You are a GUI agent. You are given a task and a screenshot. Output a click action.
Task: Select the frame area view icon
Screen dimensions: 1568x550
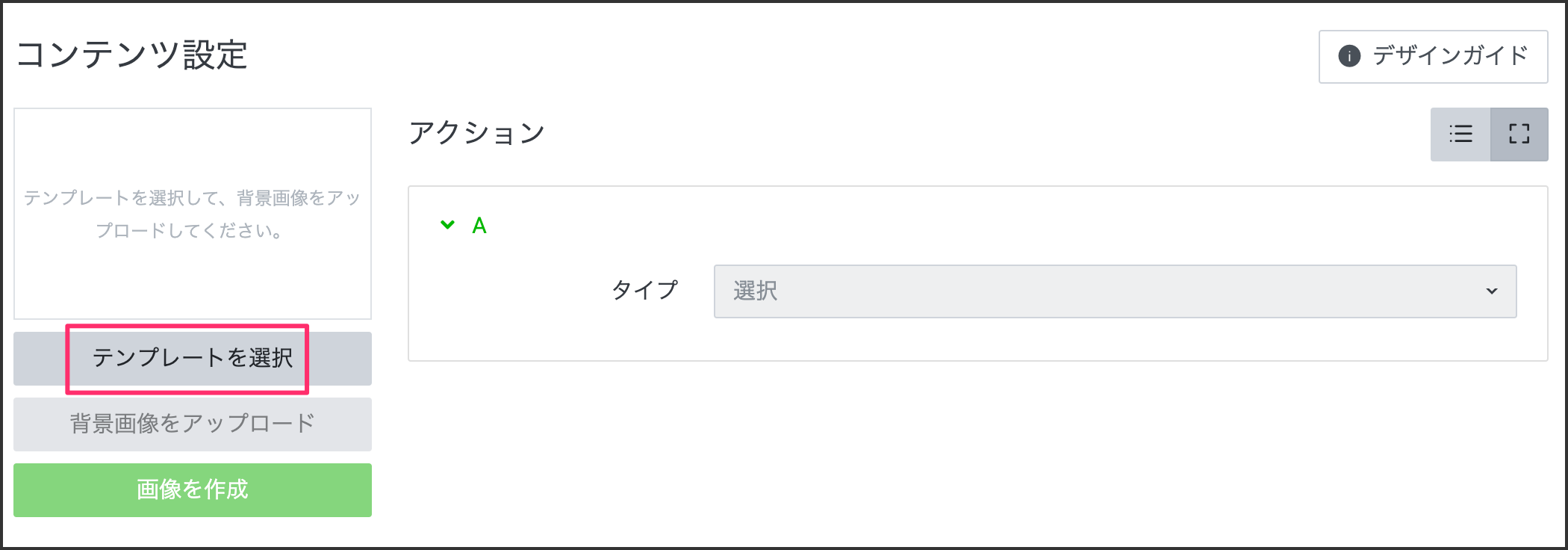tap(1519, 135)
